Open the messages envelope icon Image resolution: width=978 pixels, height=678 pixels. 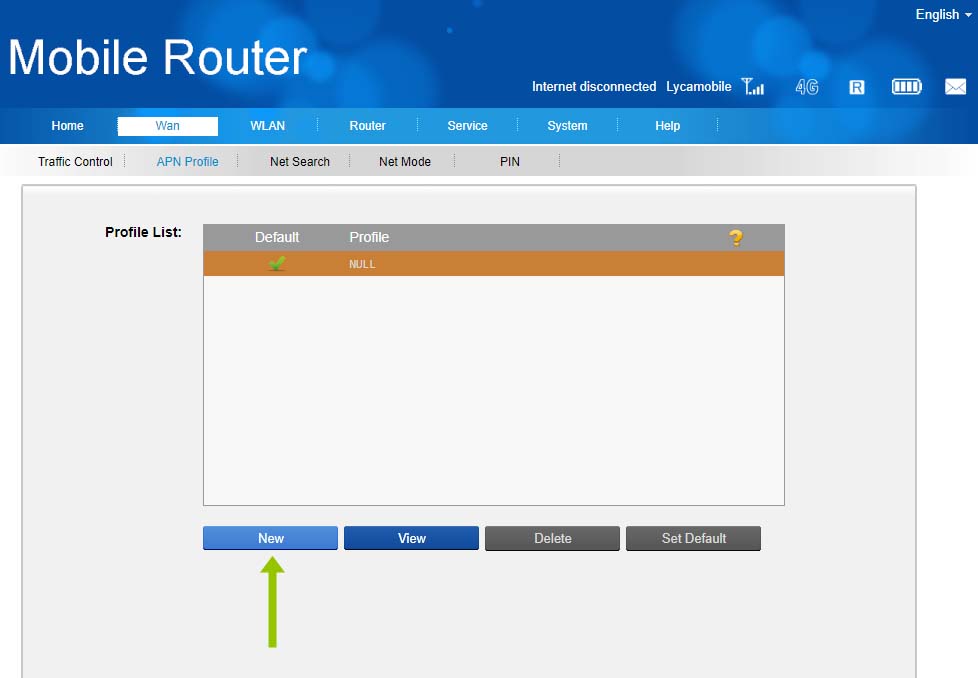point(955,87)
